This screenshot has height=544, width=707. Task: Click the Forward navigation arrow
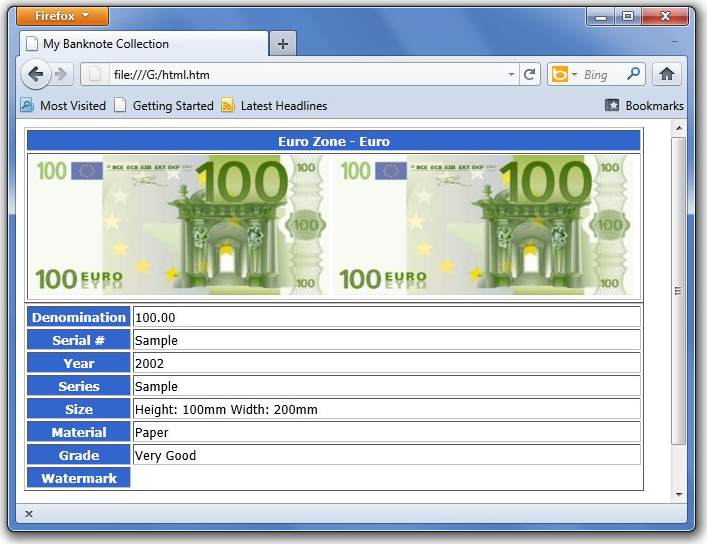pyautogui.click(x=61, y=74)
